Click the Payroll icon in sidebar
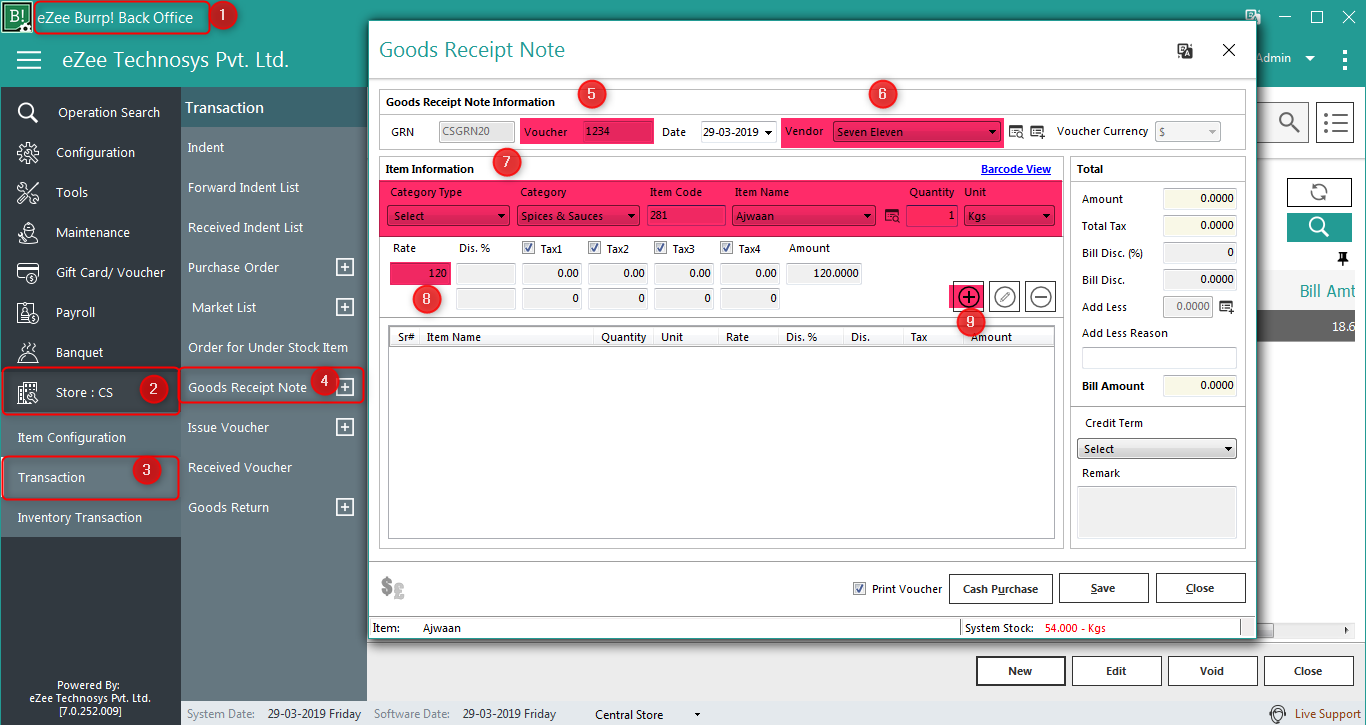This screenshot has height=725, width=1366. [28, 312]
